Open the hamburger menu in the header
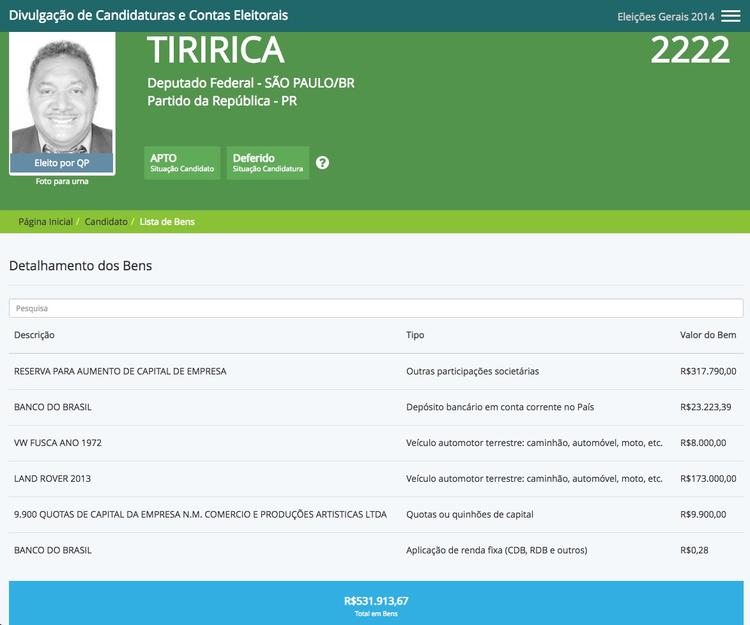 coord(731,16)
